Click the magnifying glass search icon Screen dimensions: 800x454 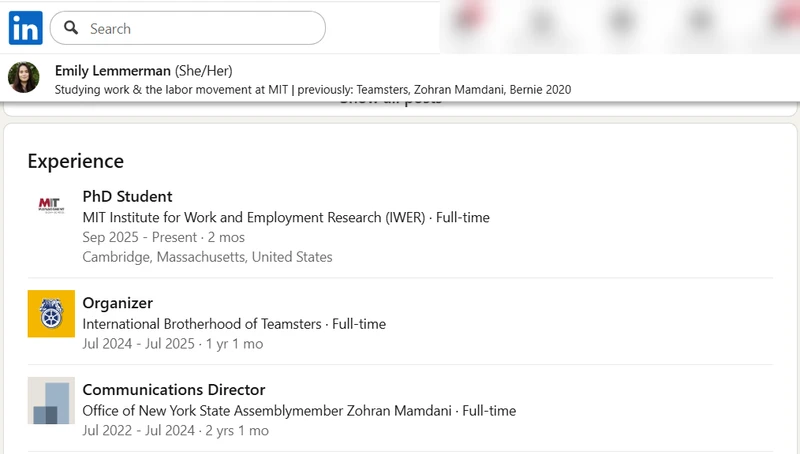point(71,28)
